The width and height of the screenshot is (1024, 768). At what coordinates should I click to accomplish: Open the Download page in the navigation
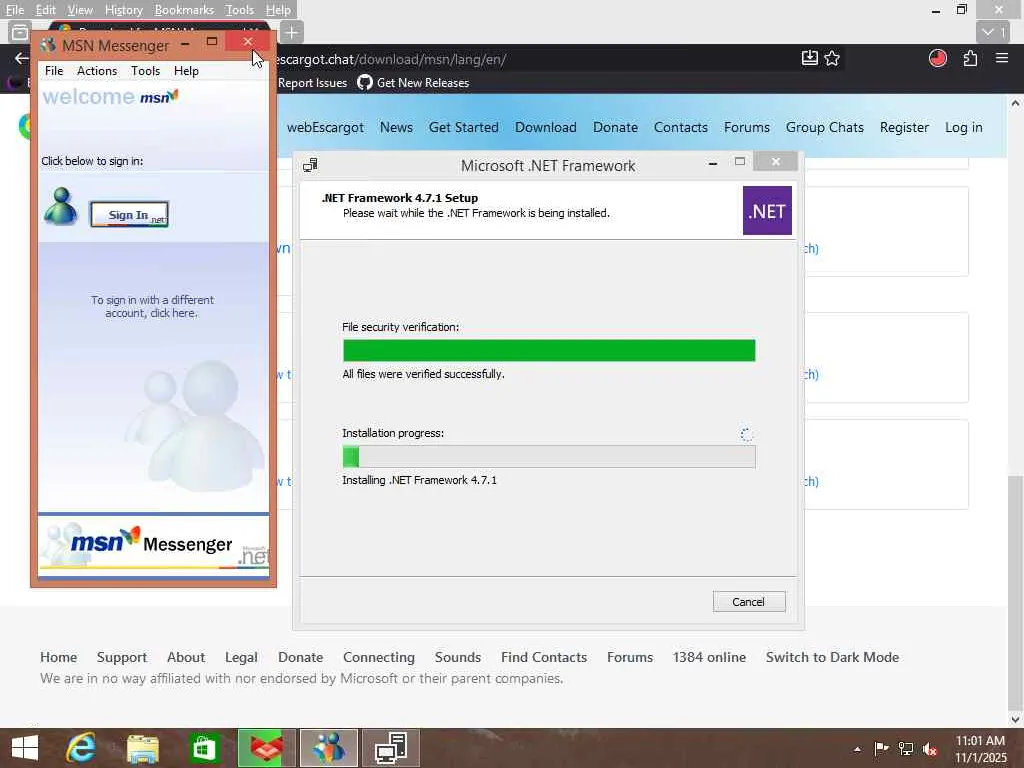(x=545, y=127)
